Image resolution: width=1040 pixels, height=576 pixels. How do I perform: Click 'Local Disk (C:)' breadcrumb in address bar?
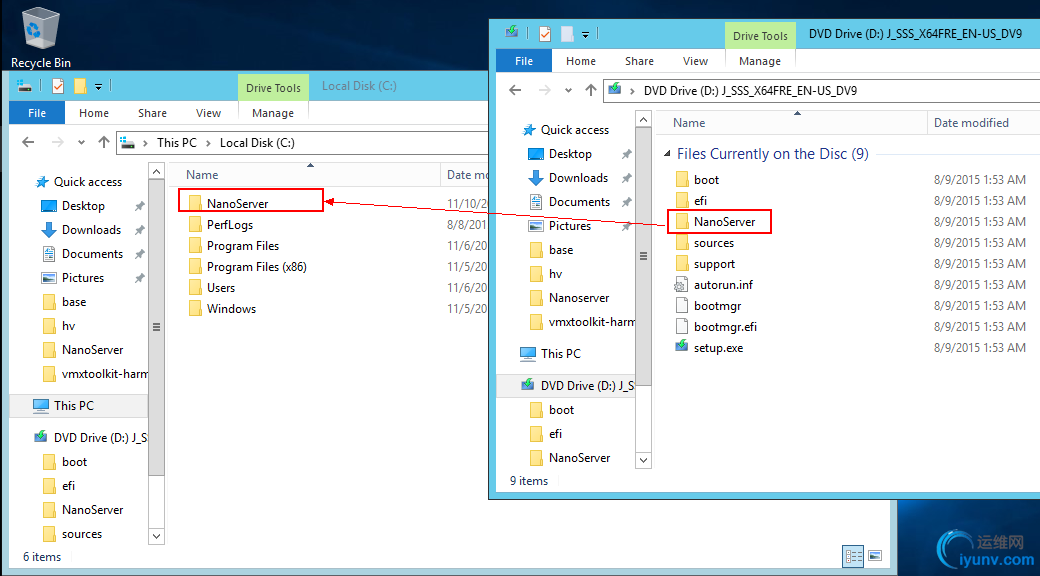coord(257,143)
